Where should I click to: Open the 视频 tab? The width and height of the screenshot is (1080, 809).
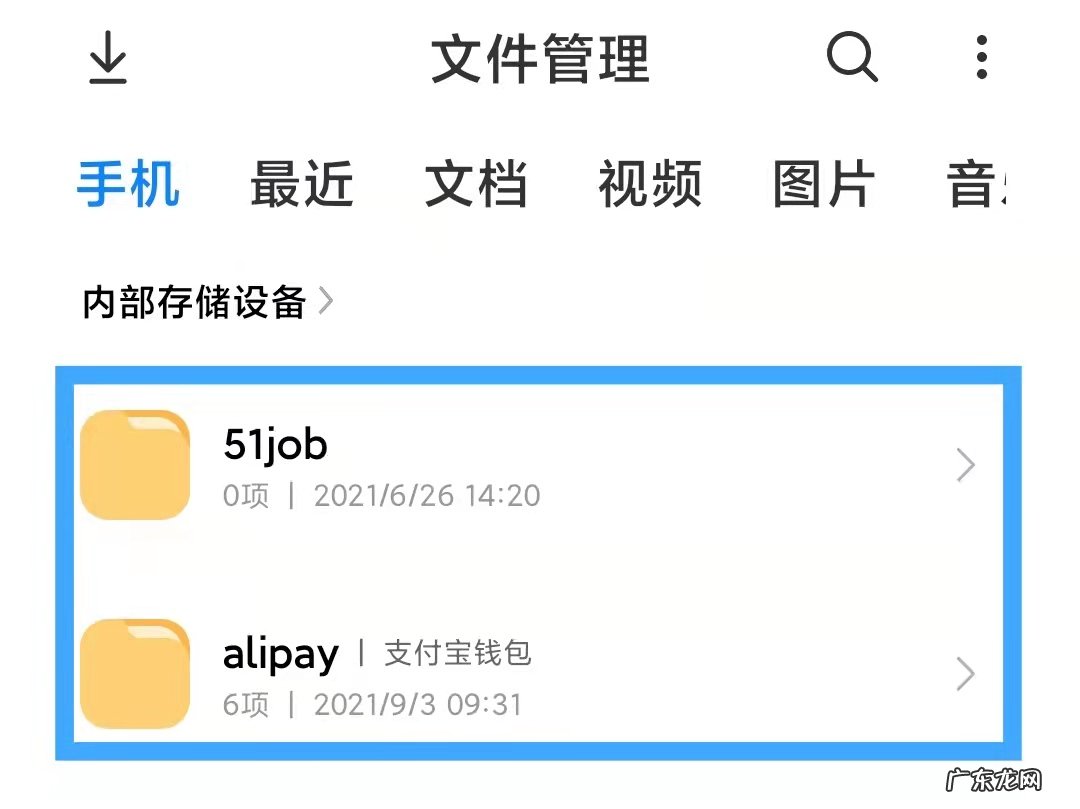tap(651, 183)
